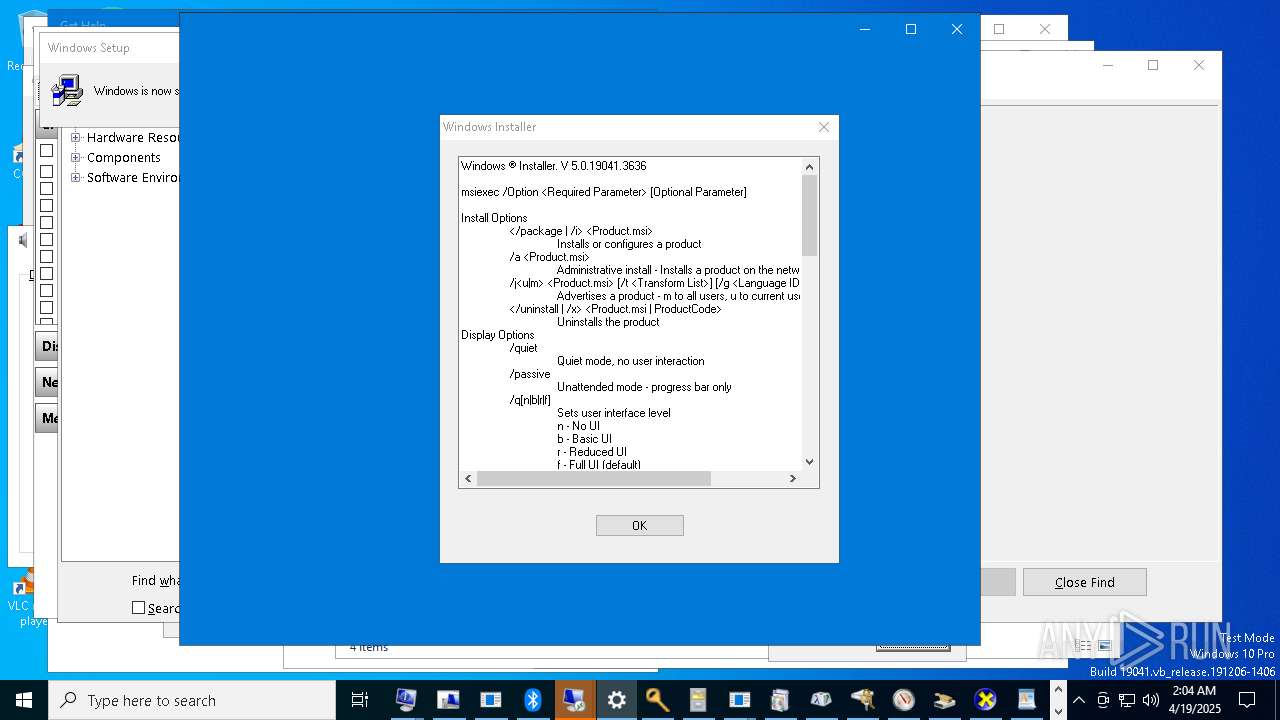Image resolution: width=1280 pixels, height=720 pixels.
Task: Open the file cabinet taskbar icon
Action: [x=698, y=700]
